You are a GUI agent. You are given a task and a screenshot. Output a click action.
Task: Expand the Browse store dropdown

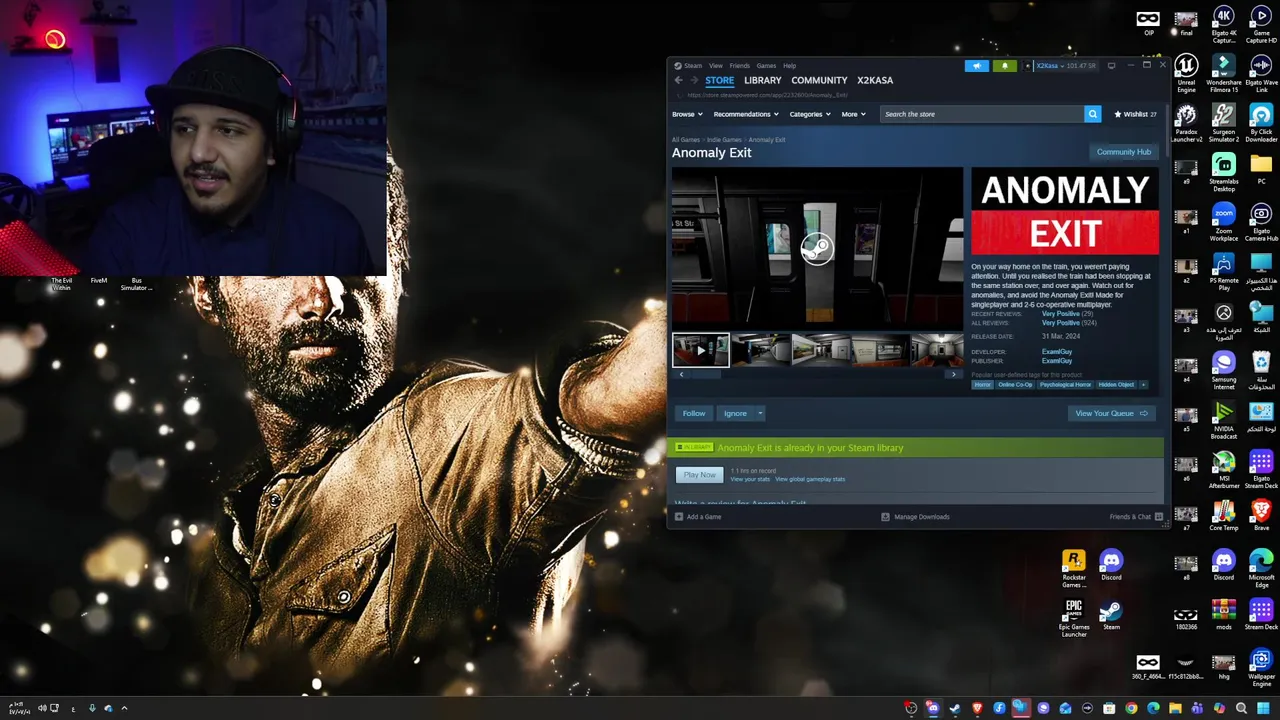click(x=685, y=114)
